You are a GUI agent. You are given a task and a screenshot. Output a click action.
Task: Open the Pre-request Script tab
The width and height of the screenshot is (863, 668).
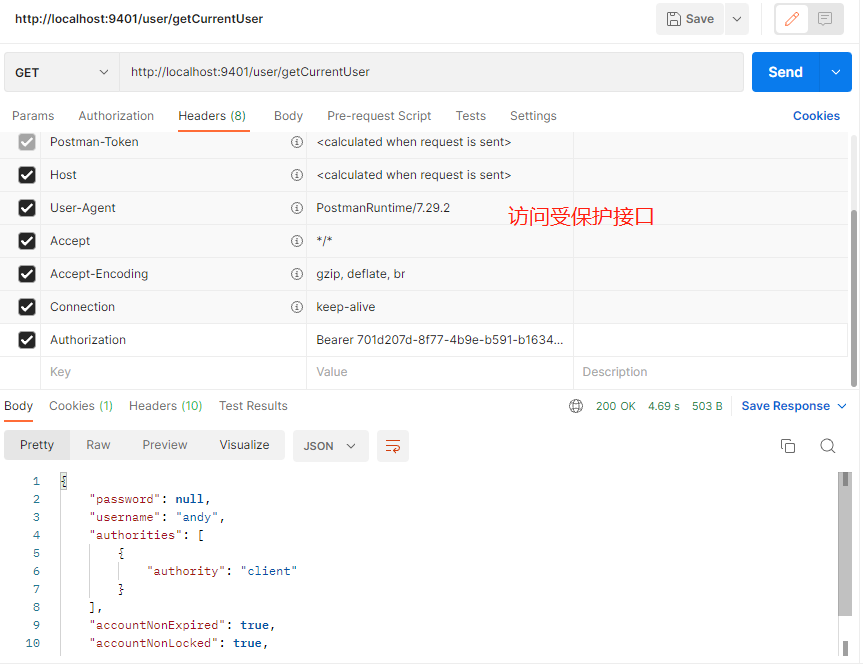[x=379, y=116]
